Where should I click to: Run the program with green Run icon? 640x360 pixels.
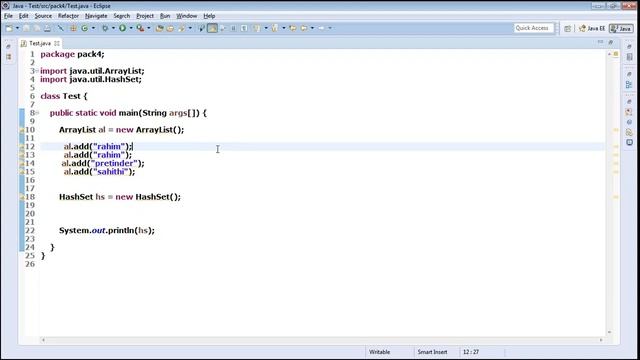(122, 28)
